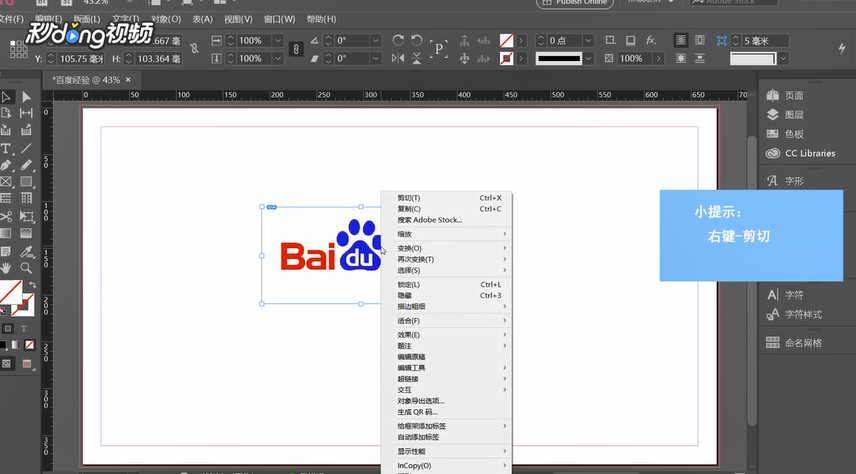Image resolution: width=856 pixels, height=474 pixels.
Task: Open 表(A) menu in menu bar
Action: click(203, 19)
